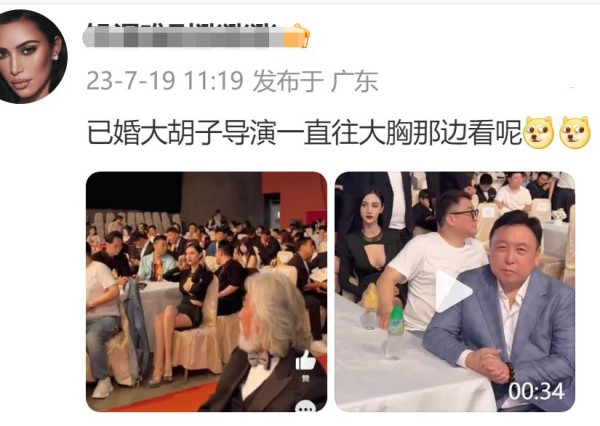Tap the 赞 label under the thumbs-up
Screen dimensions: 600x426
tap(305, 378)
